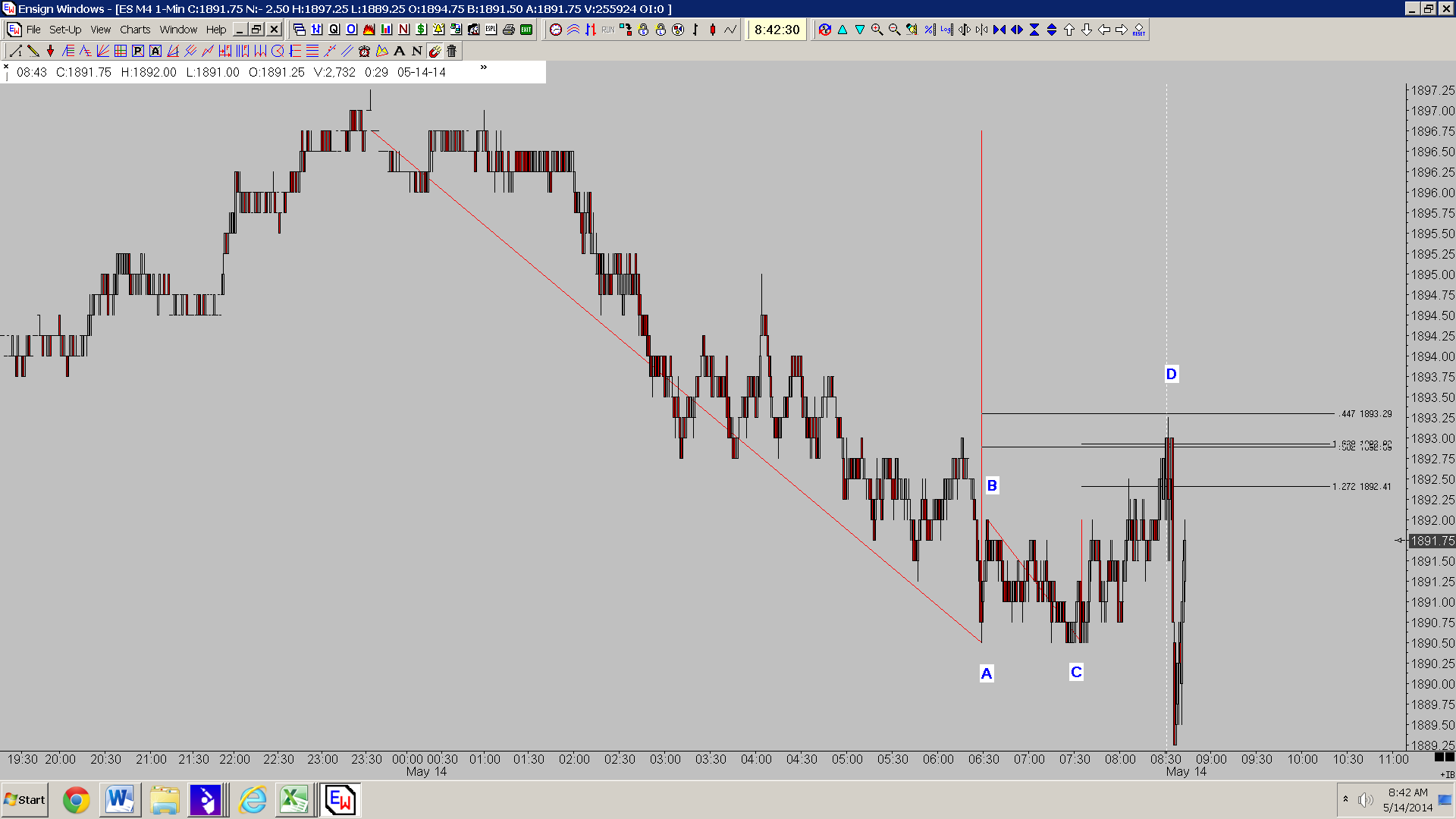The height and width of the screenshot is (819, 1456).
Task: Toggle the bar chart style icon
Action: coord(695,30)
